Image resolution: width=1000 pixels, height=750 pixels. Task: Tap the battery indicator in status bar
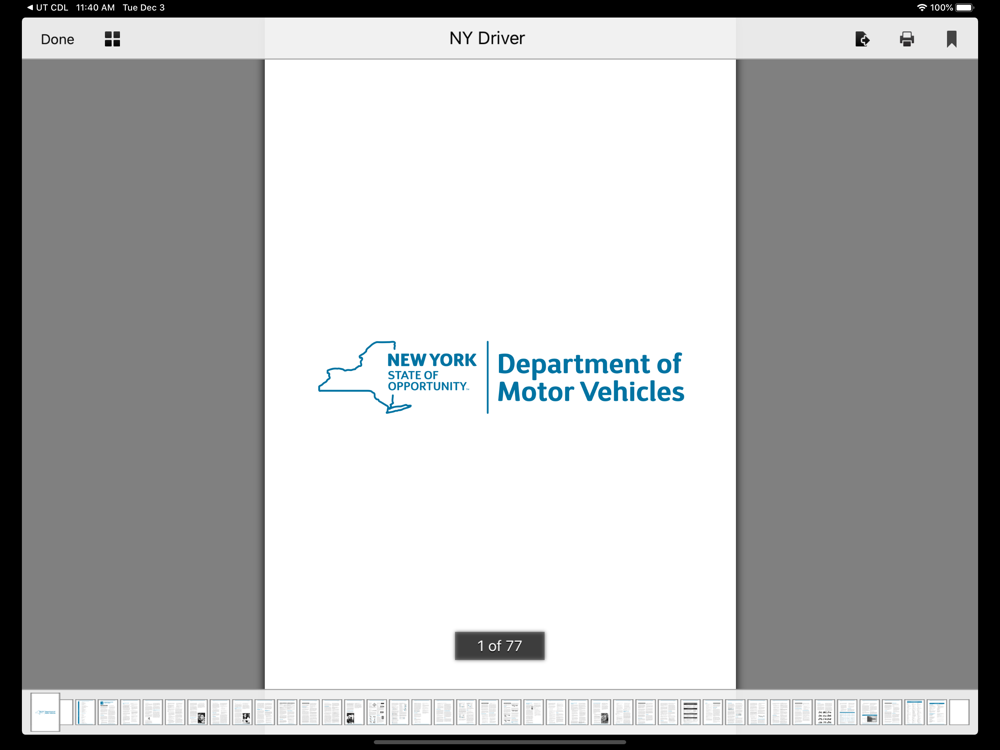965,8
